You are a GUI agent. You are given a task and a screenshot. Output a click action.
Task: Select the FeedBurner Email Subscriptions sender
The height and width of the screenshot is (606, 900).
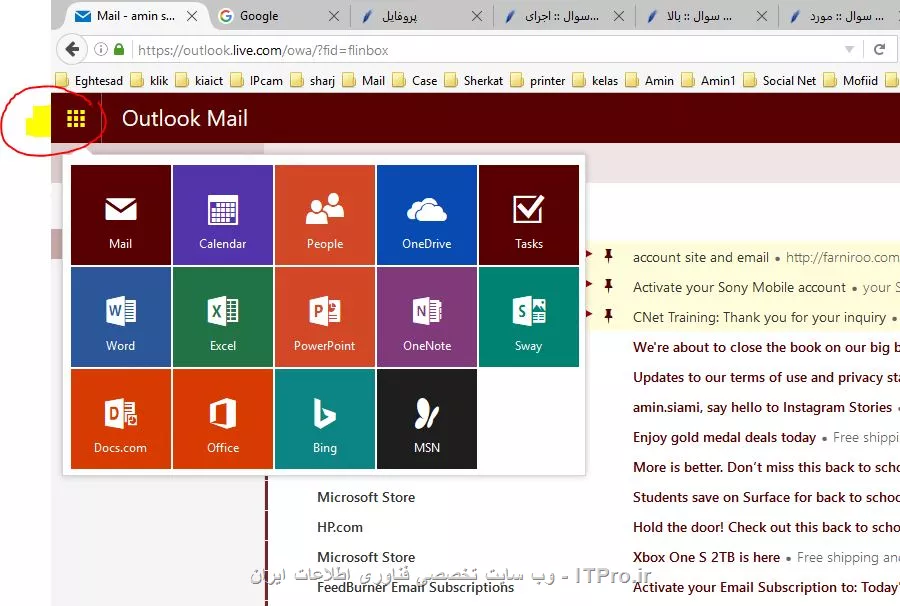point(415,587)
